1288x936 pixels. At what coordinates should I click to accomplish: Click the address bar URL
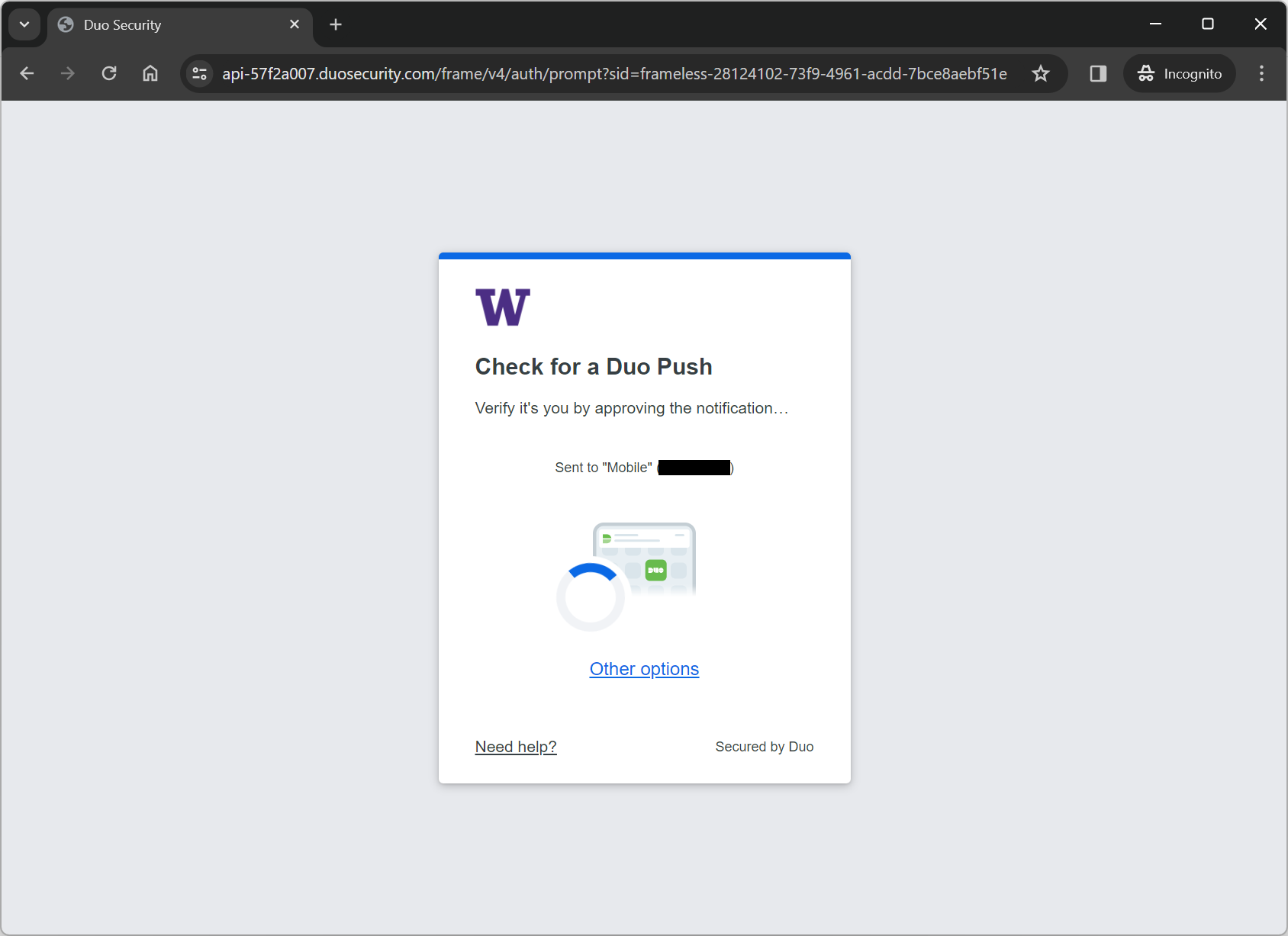614,73
